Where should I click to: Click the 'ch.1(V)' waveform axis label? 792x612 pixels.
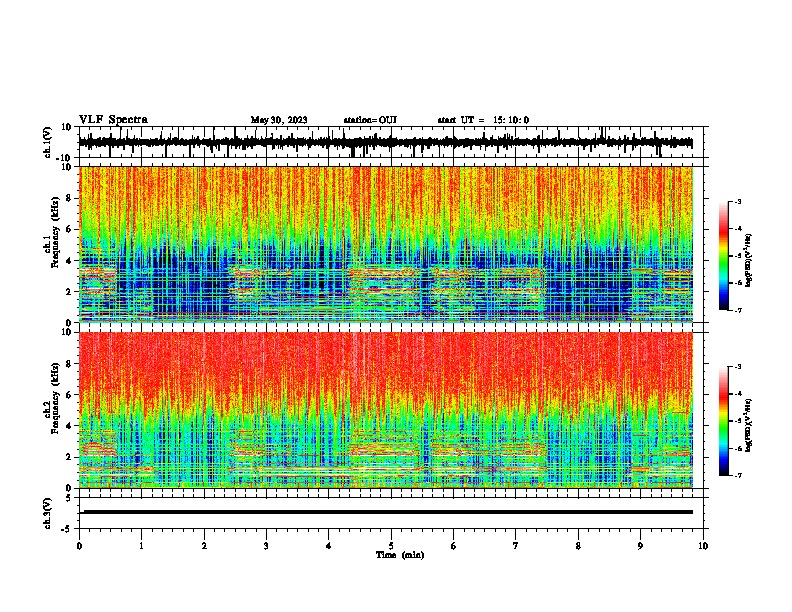coord(48,142)
